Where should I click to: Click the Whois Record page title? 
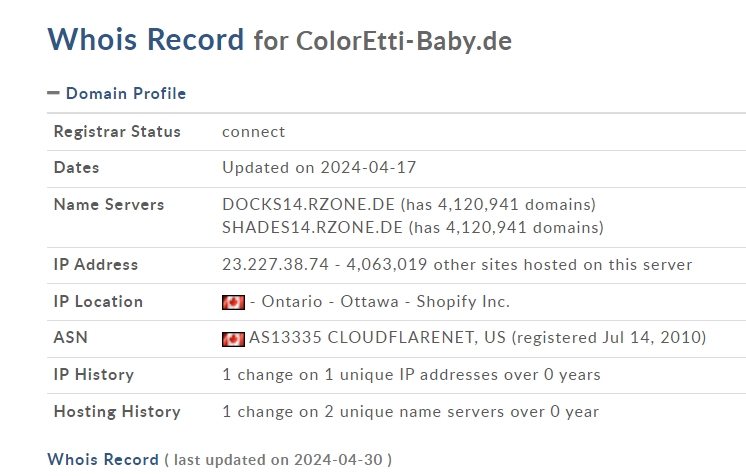coord(146,39)
